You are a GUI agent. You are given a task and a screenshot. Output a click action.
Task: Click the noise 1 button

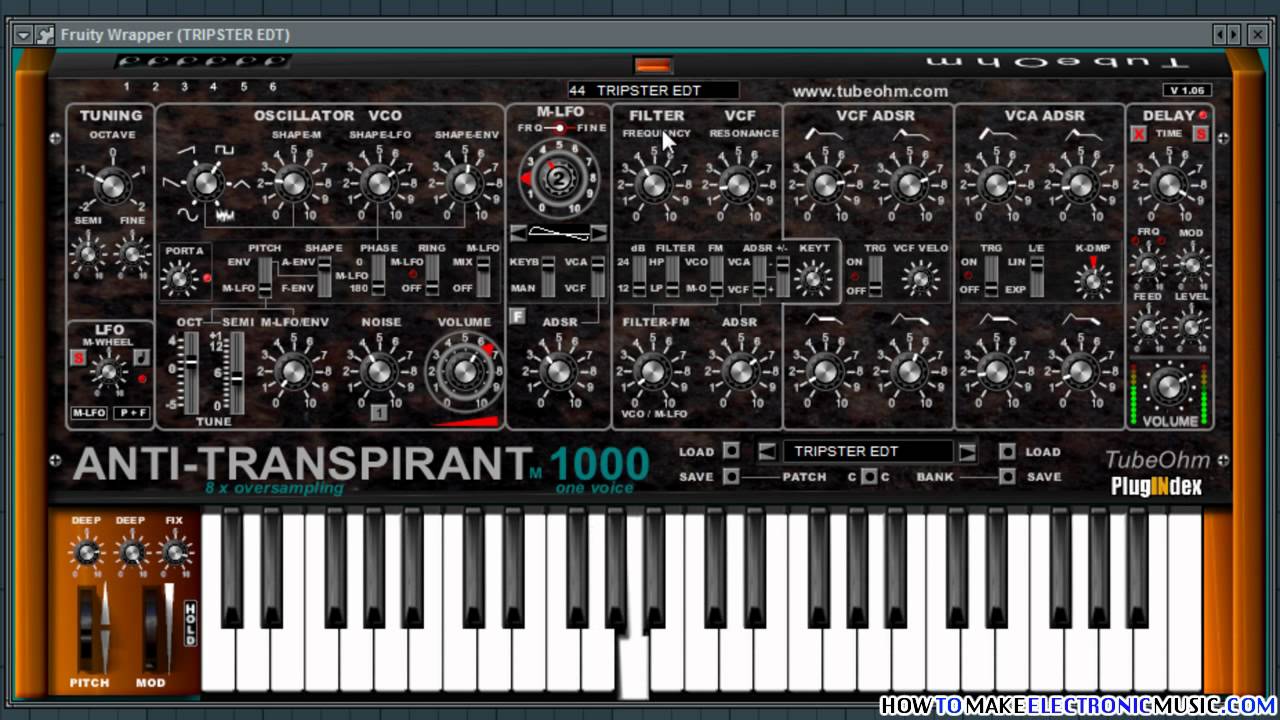pyautogui.click(x=378, y=411)
